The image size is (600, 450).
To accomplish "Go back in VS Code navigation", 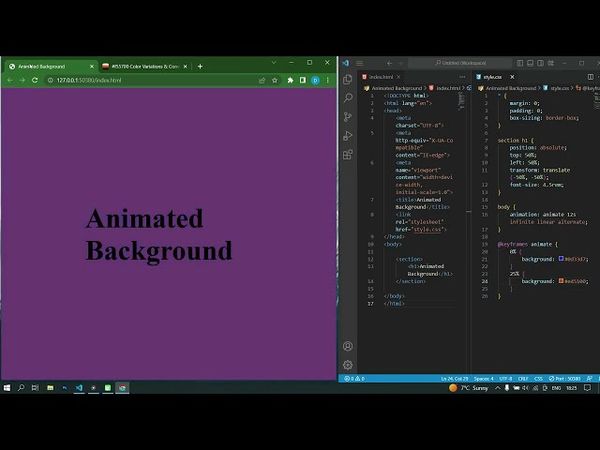I will (389, 63).
